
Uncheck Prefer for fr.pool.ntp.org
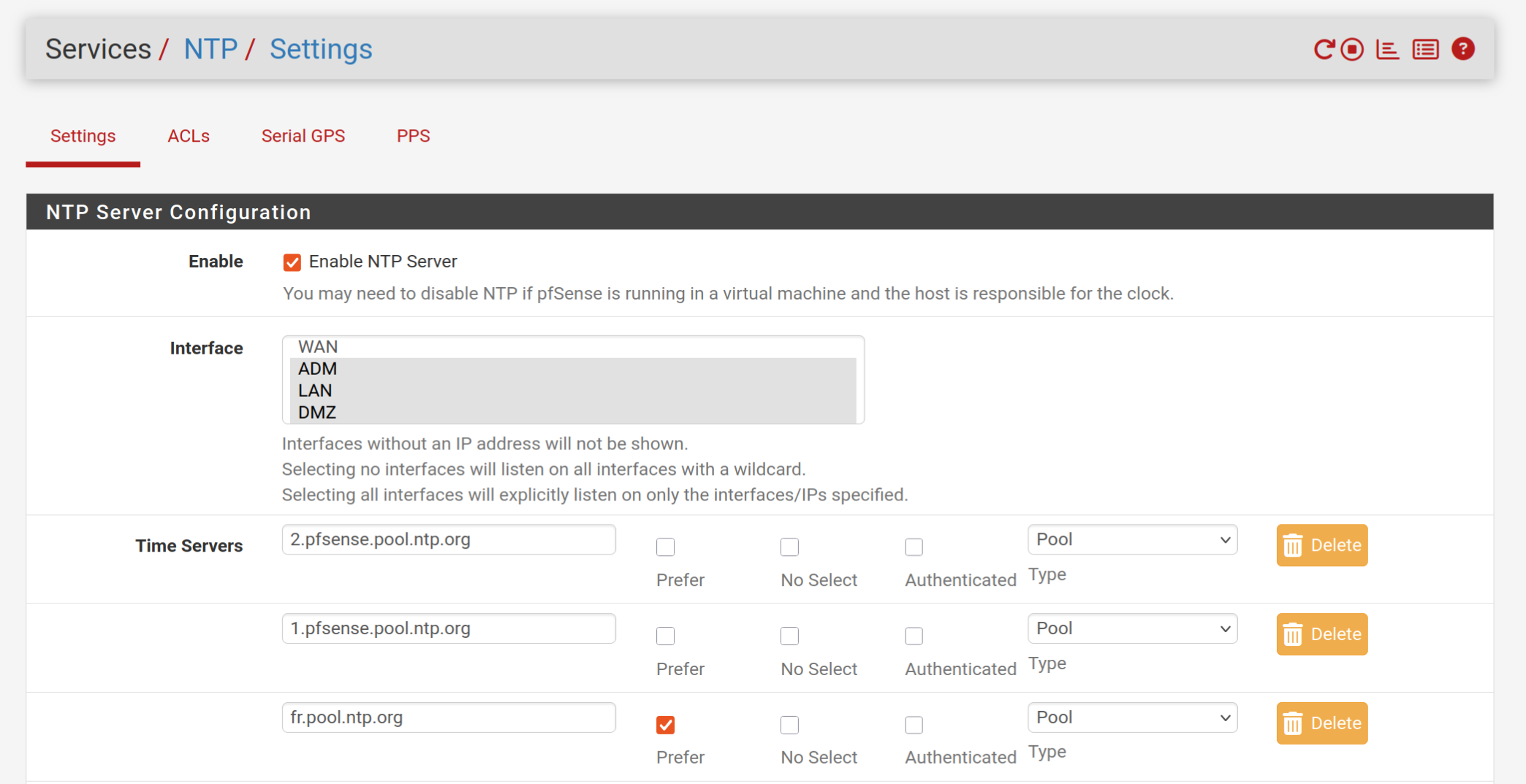[x=666, y=725]
